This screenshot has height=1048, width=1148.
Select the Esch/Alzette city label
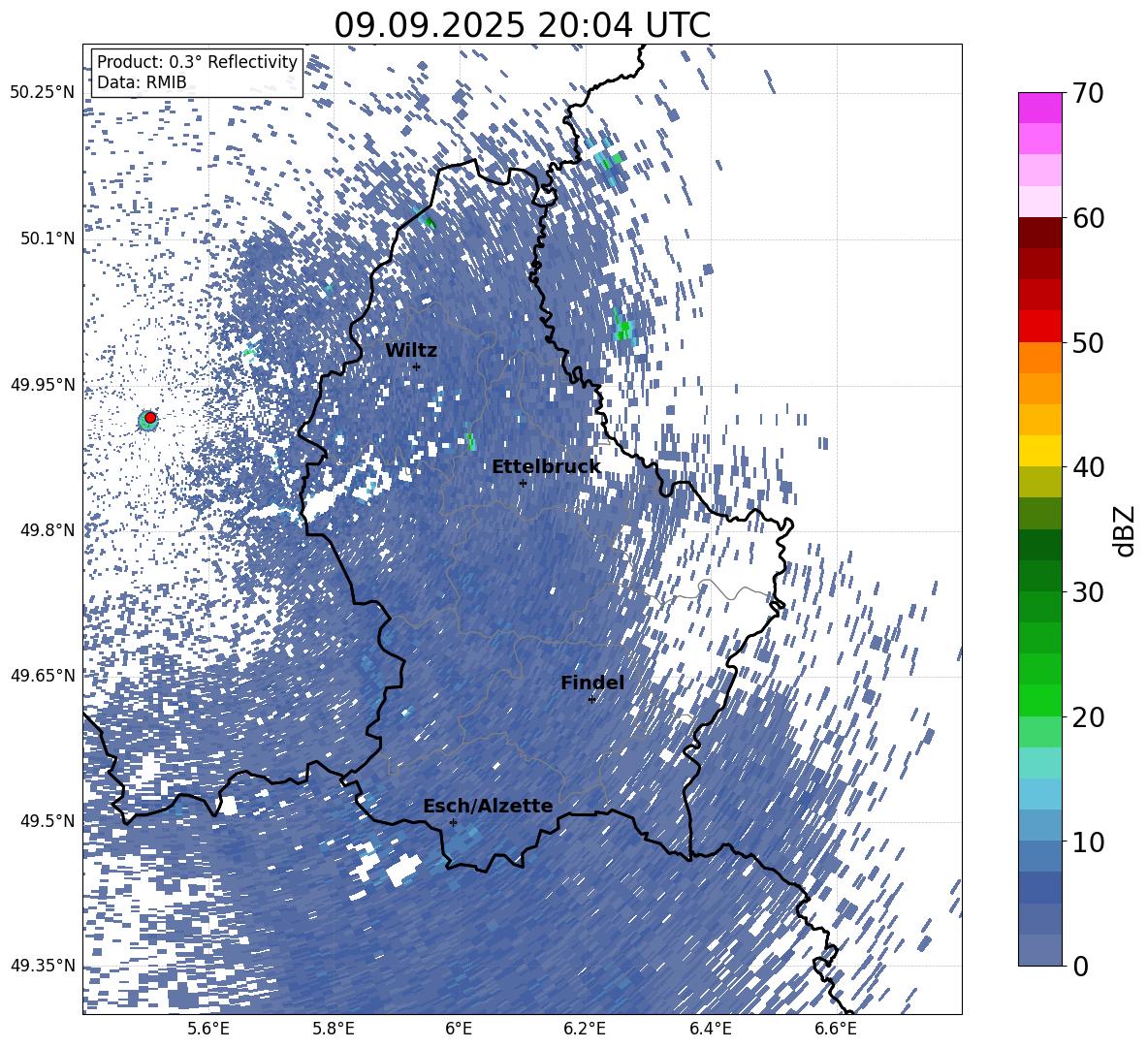tap(488, 807)
